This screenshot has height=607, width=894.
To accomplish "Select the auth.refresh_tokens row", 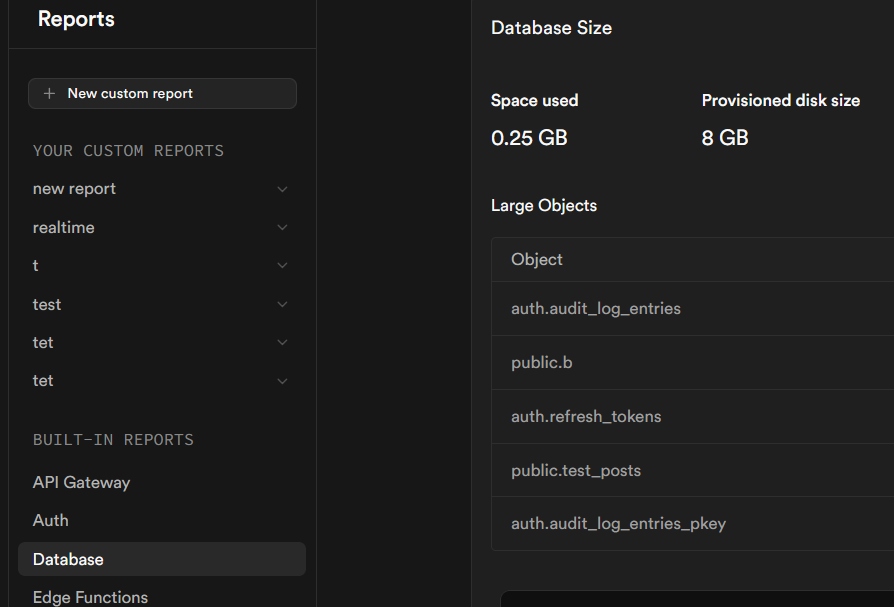I will 586,417.
